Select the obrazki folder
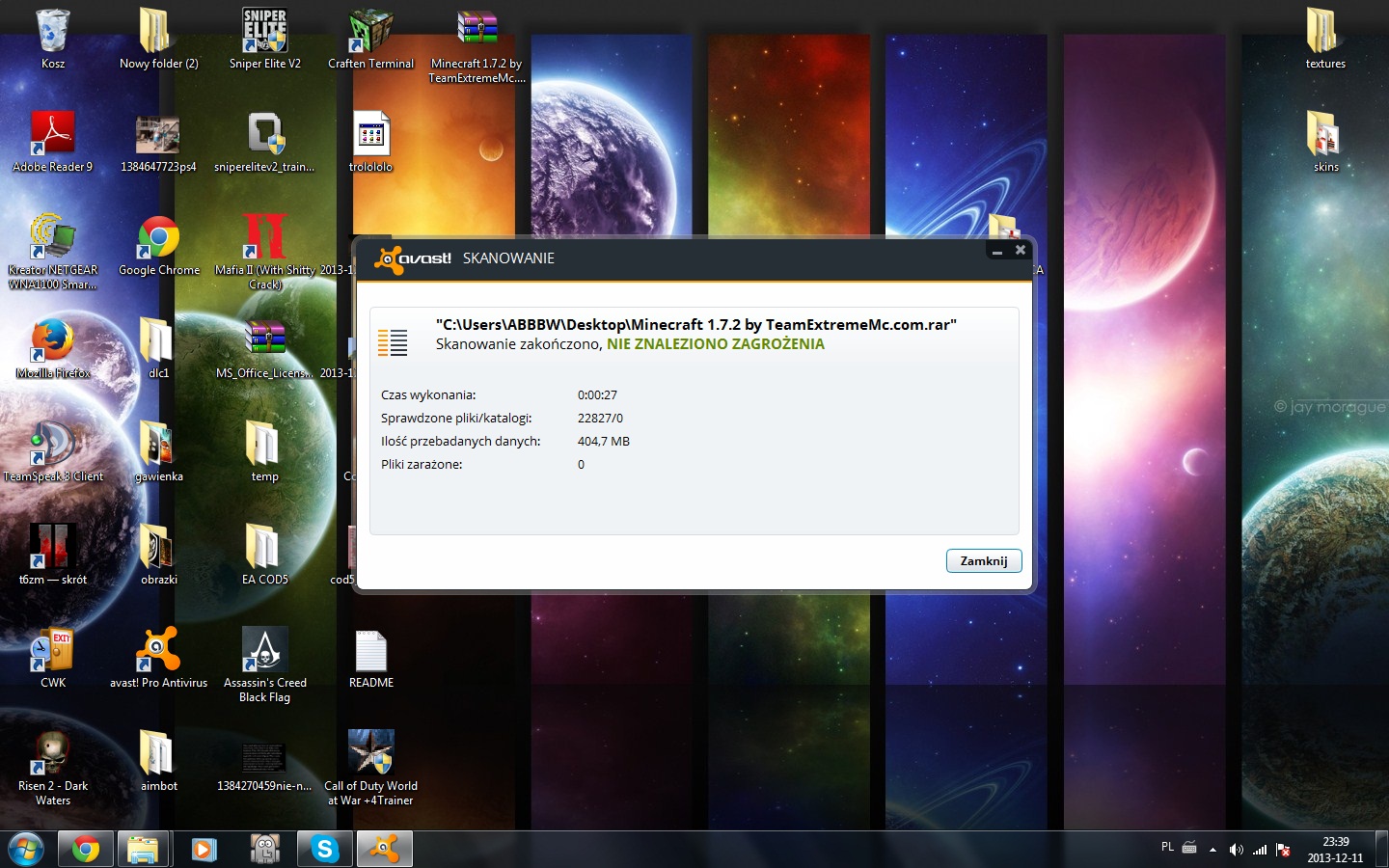The height and width of the screenshot is (868, 1389). click(x=158, y=556)
